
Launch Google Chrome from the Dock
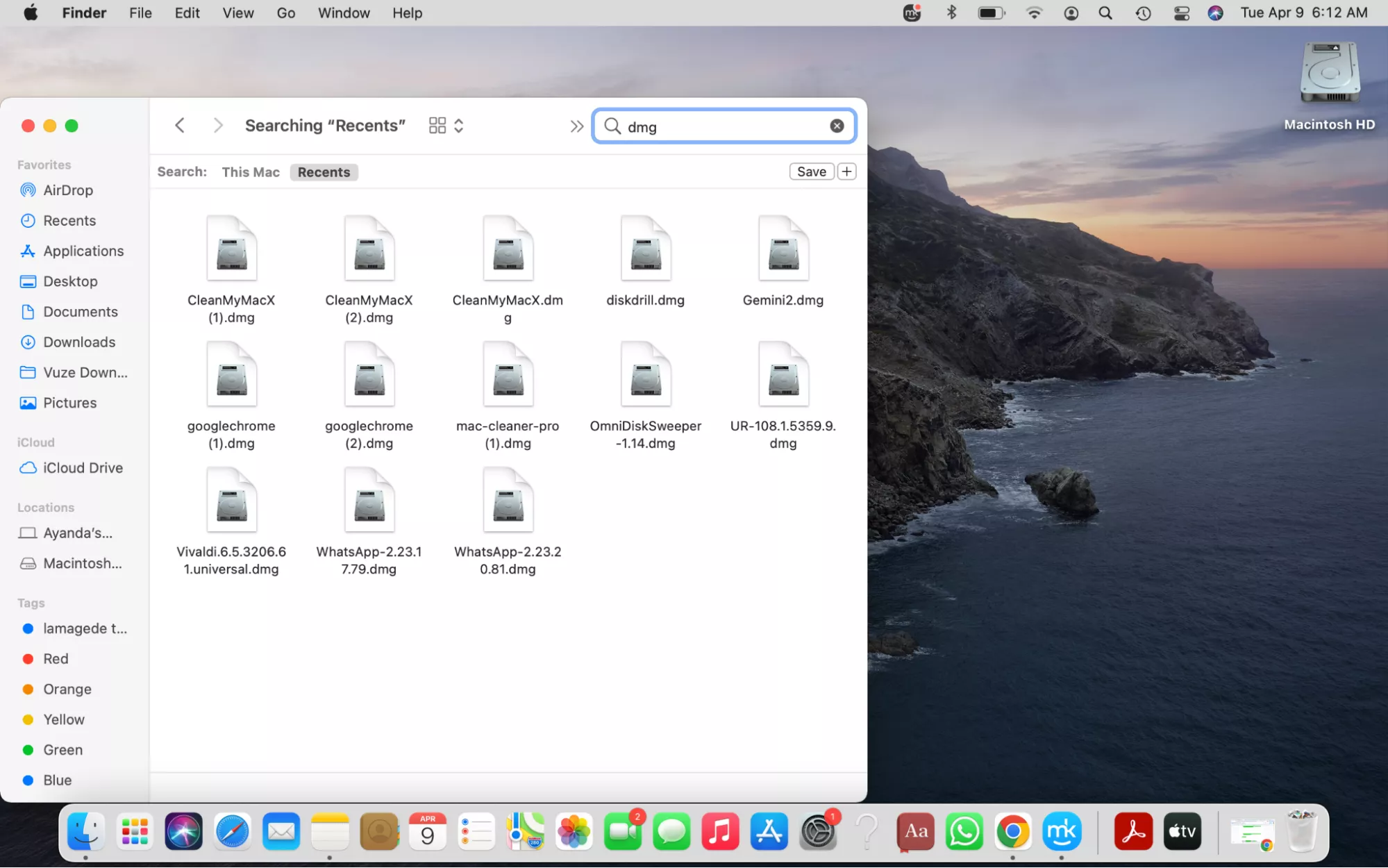[1013, 832]
